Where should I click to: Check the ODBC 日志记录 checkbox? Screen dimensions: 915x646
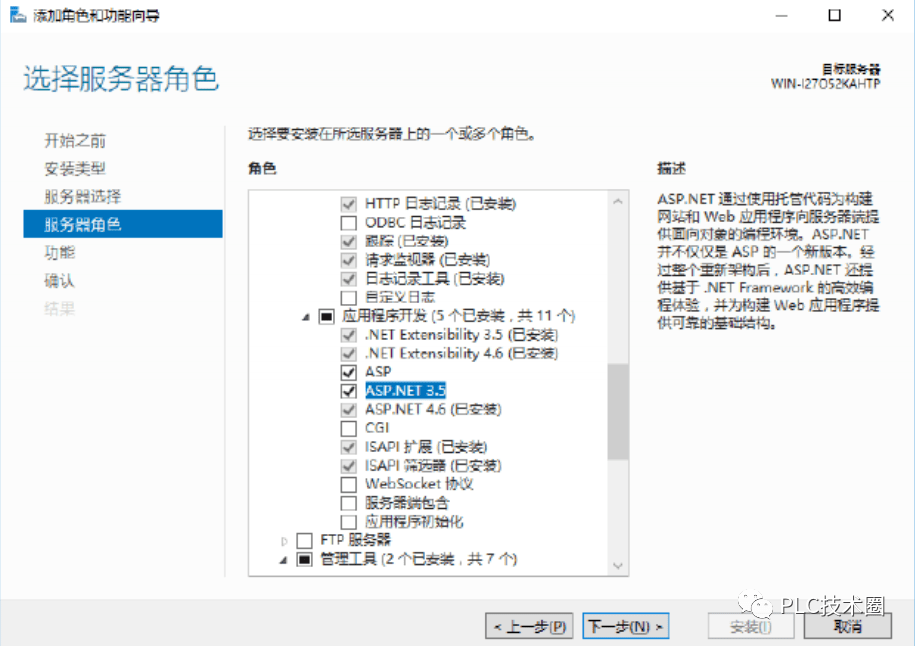(348, 223)
